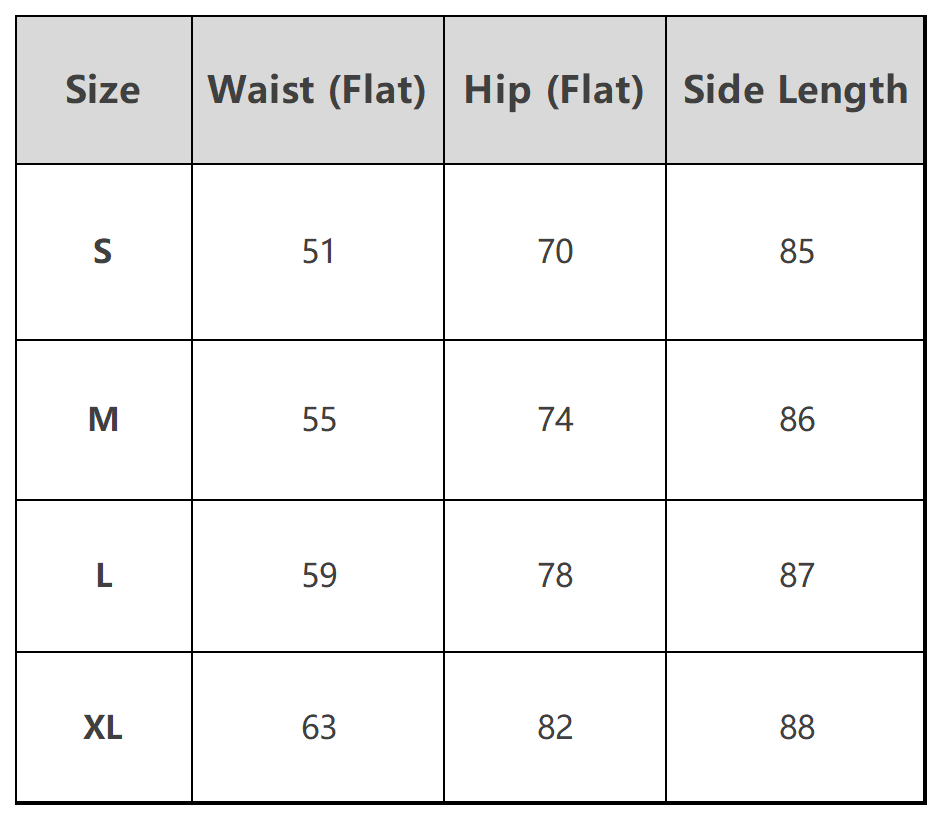
Task: Click side length value 86
Action: pyautogui.click(x=797, y=419)
